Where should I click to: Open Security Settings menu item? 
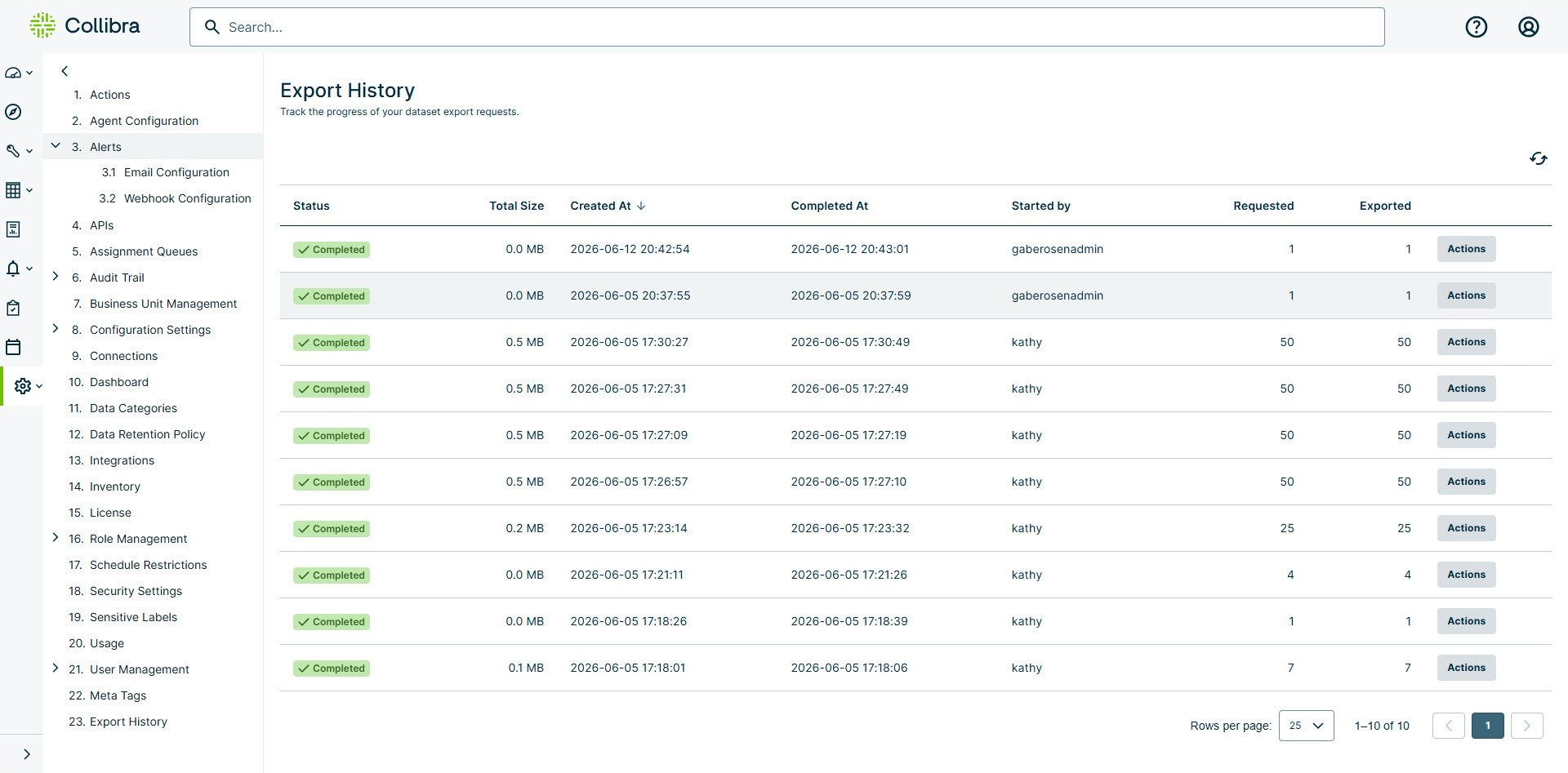136,591
